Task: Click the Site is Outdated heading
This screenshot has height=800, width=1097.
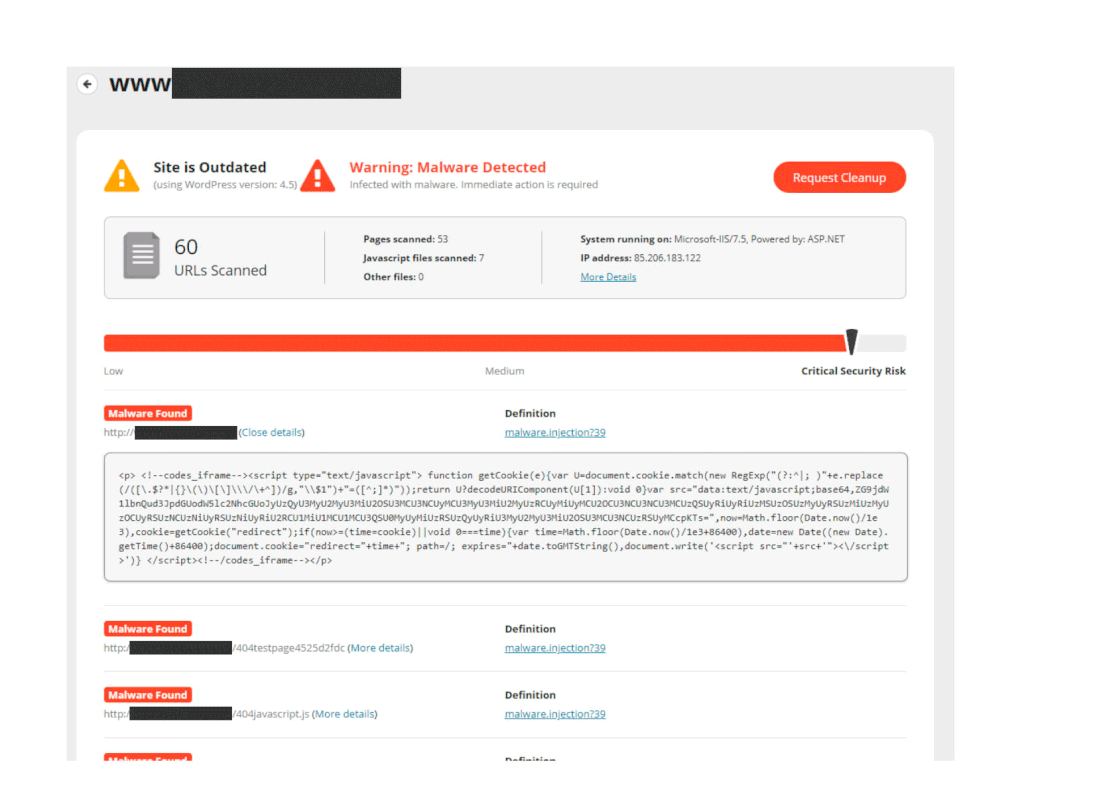Action: (x=210, y=167)
